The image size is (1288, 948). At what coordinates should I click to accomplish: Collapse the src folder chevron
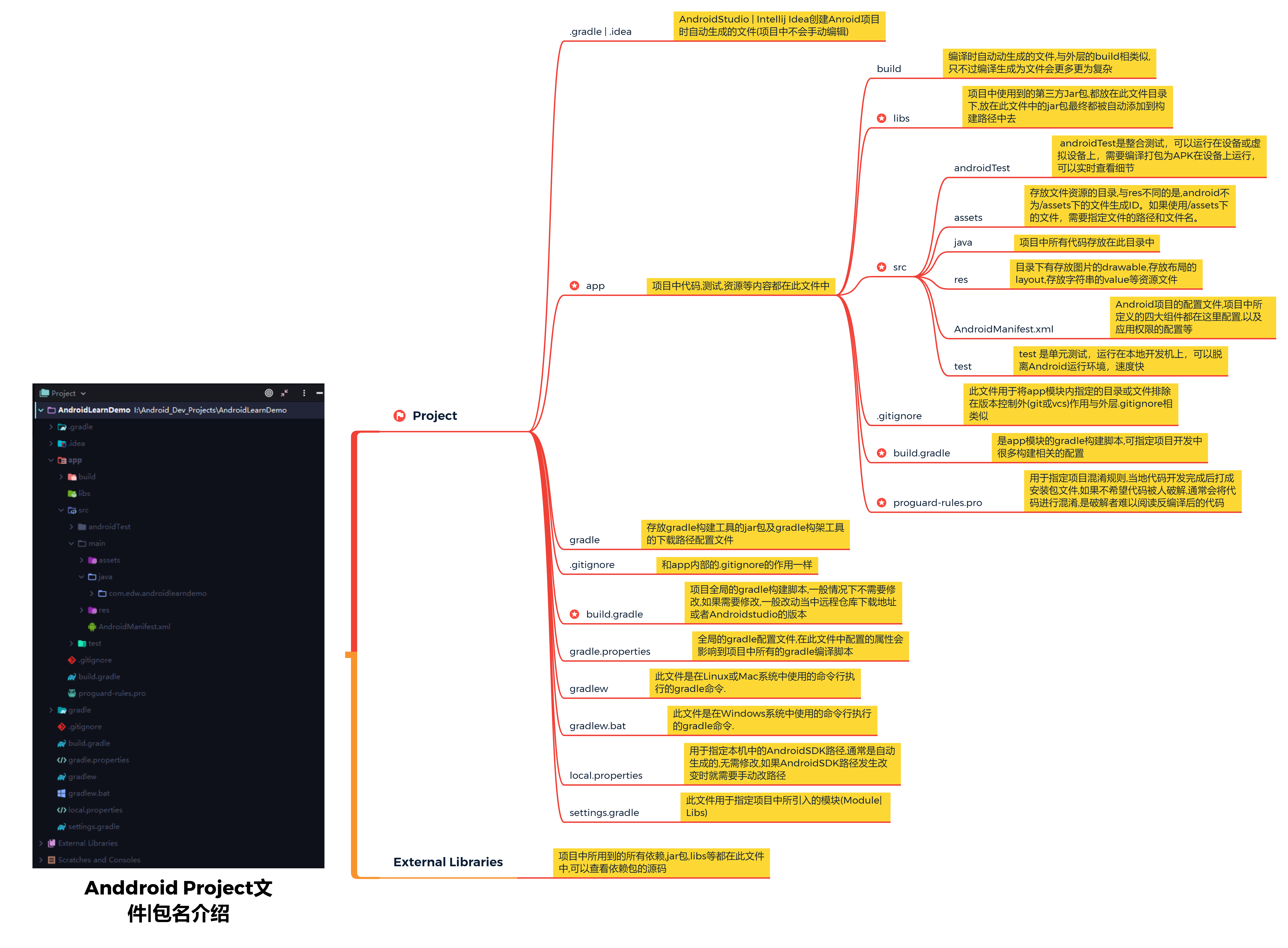click(61, 510)
